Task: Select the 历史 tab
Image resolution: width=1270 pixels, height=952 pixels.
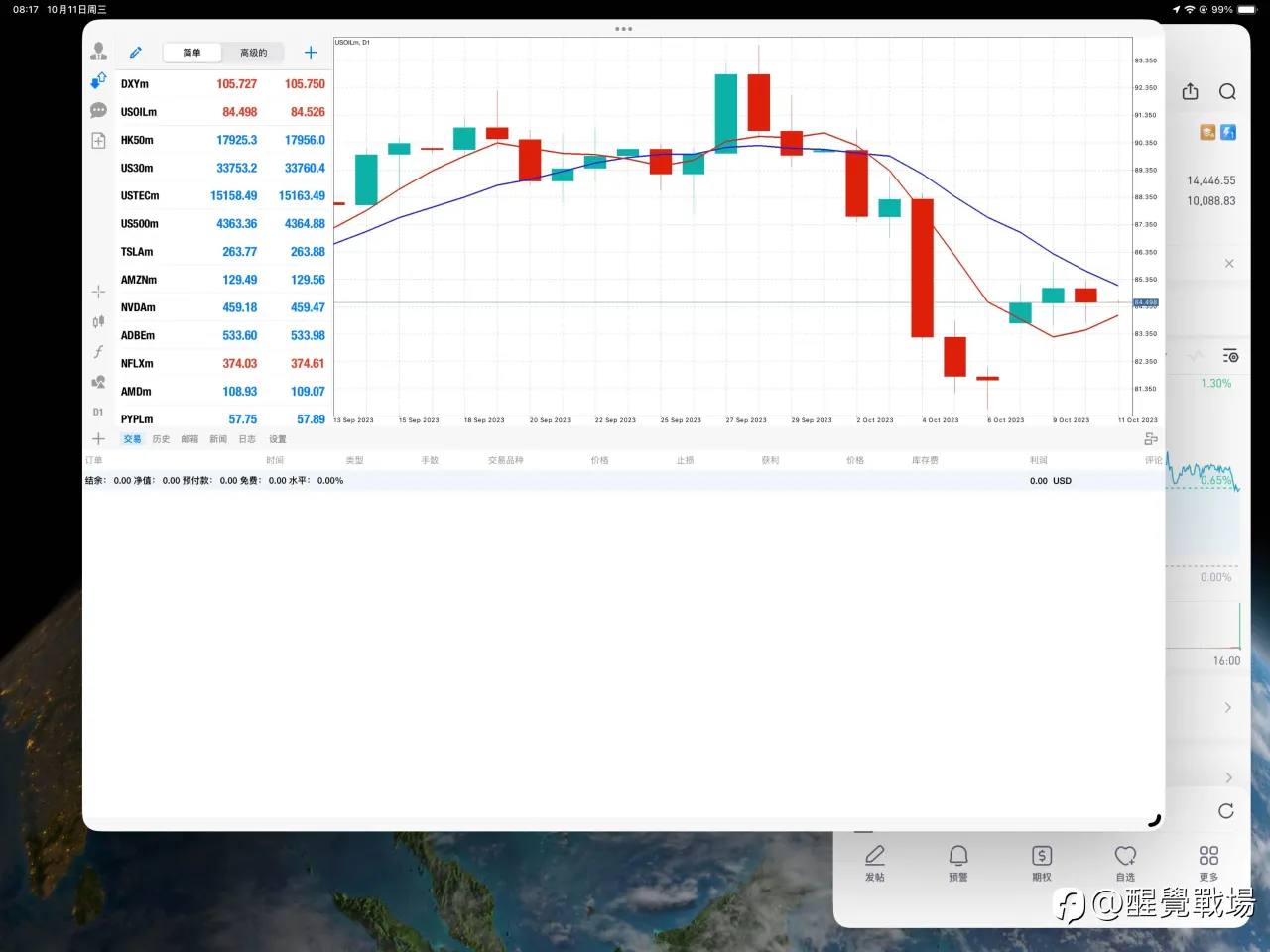Action: 161,439
